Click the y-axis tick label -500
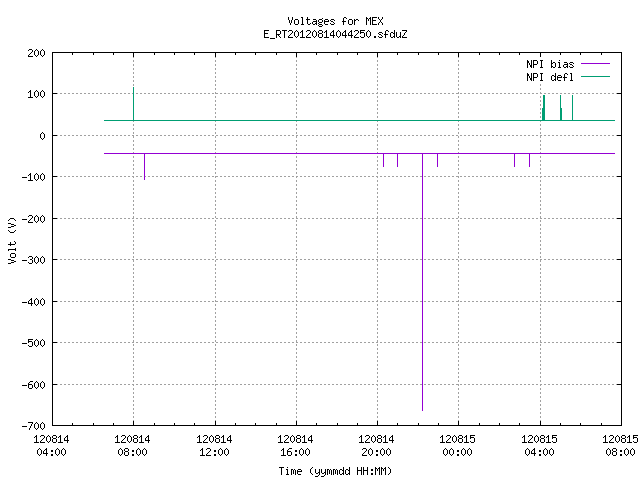 click(33, 343)
